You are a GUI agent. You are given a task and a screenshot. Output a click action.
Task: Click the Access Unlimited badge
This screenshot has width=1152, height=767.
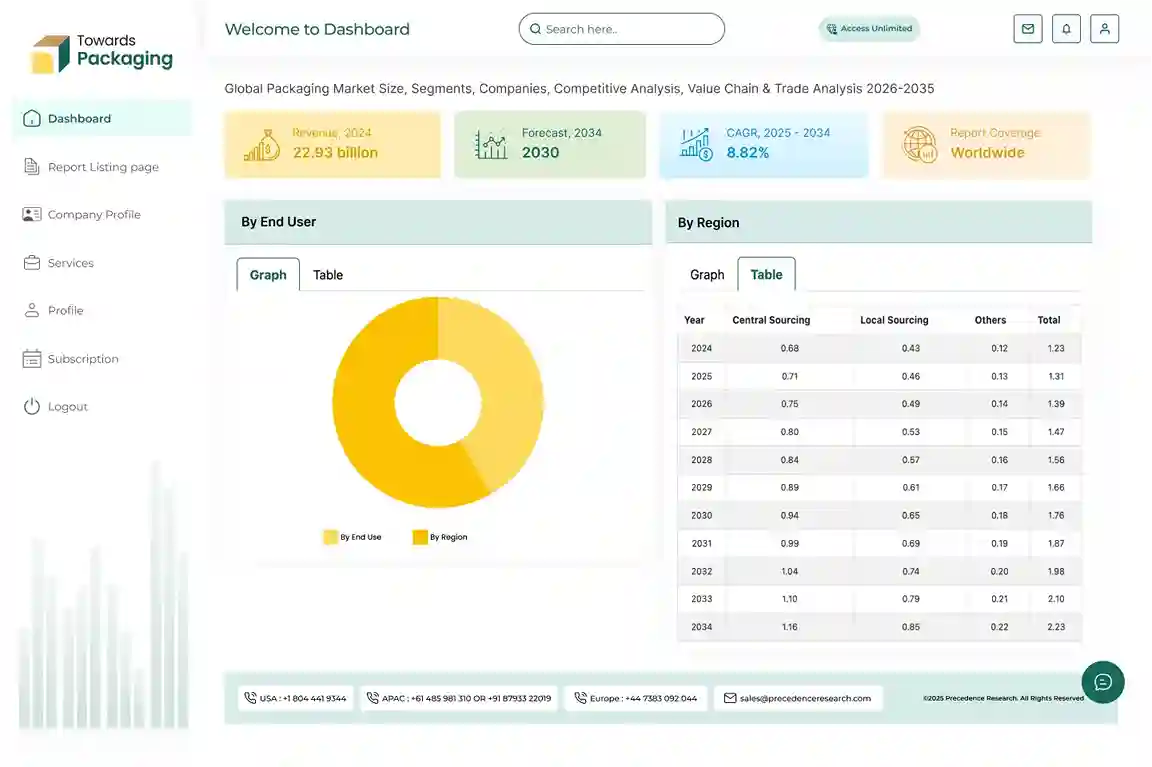869,29
